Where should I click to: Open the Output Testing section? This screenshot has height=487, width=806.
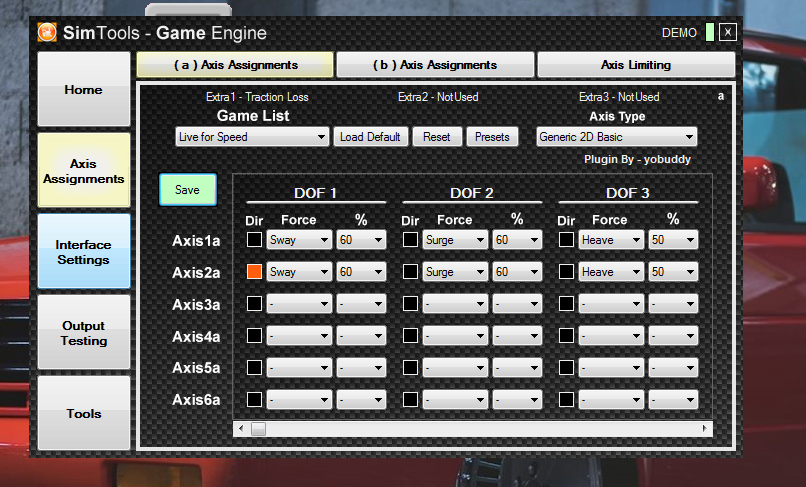(x=84, y=333)
